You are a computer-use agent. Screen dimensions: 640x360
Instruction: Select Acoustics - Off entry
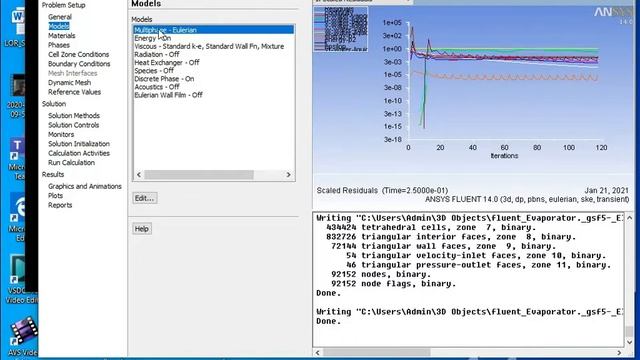[x=157, y=87]
